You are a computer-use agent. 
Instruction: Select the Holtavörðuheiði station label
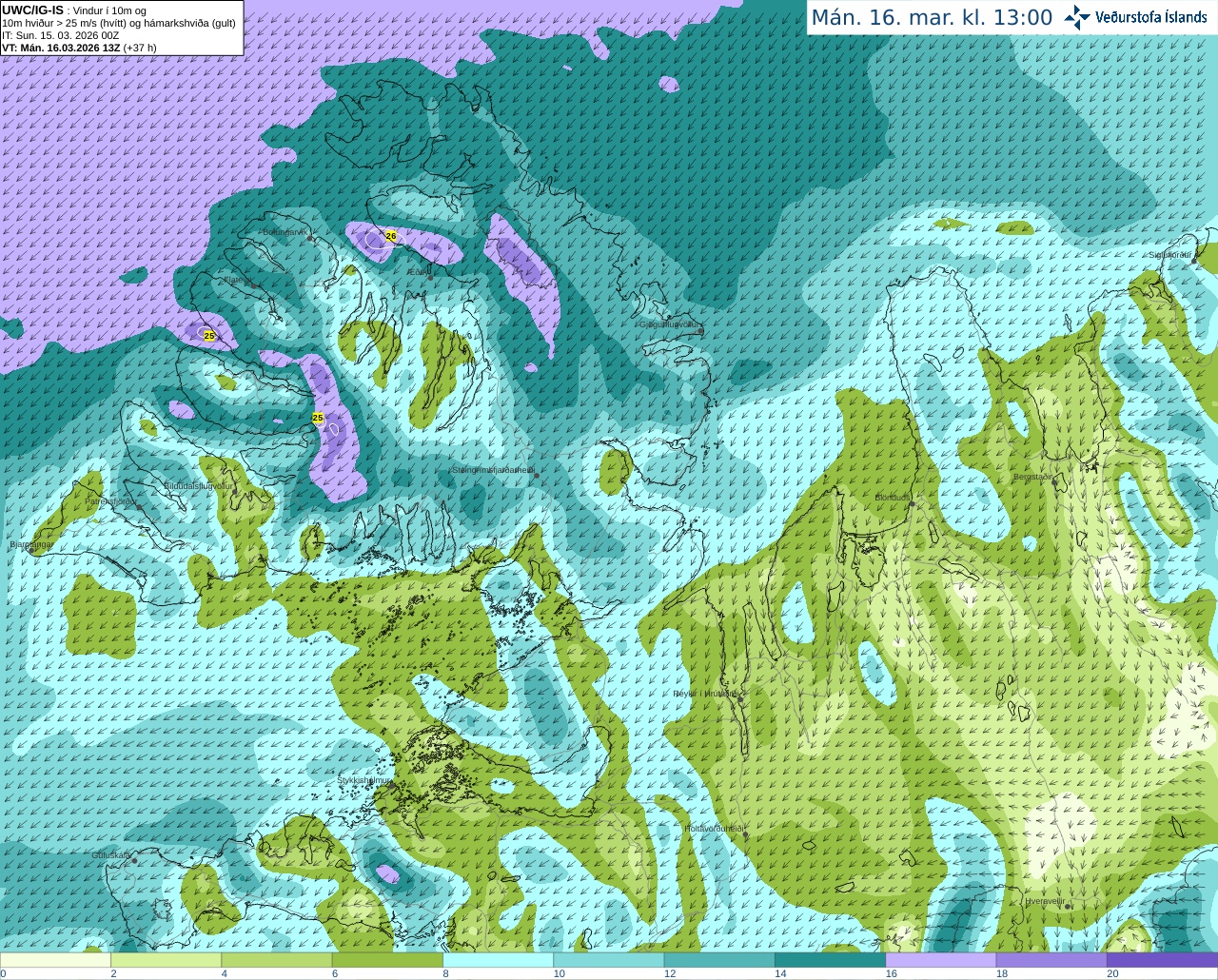click(713, 829)
